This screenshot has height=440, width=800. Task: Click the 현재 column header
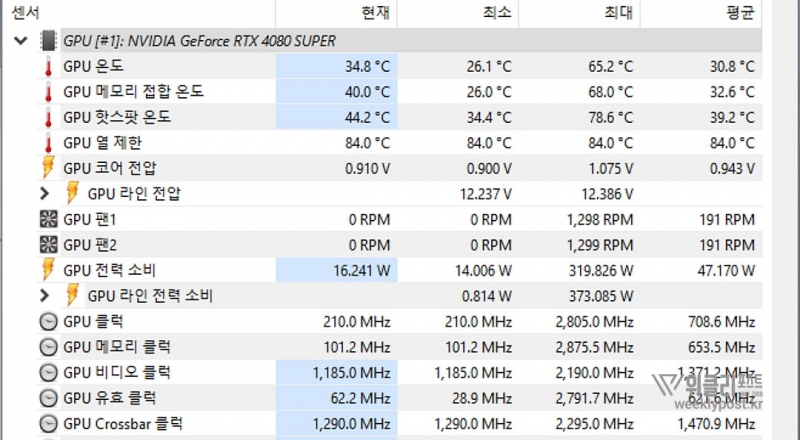[376, 13]
